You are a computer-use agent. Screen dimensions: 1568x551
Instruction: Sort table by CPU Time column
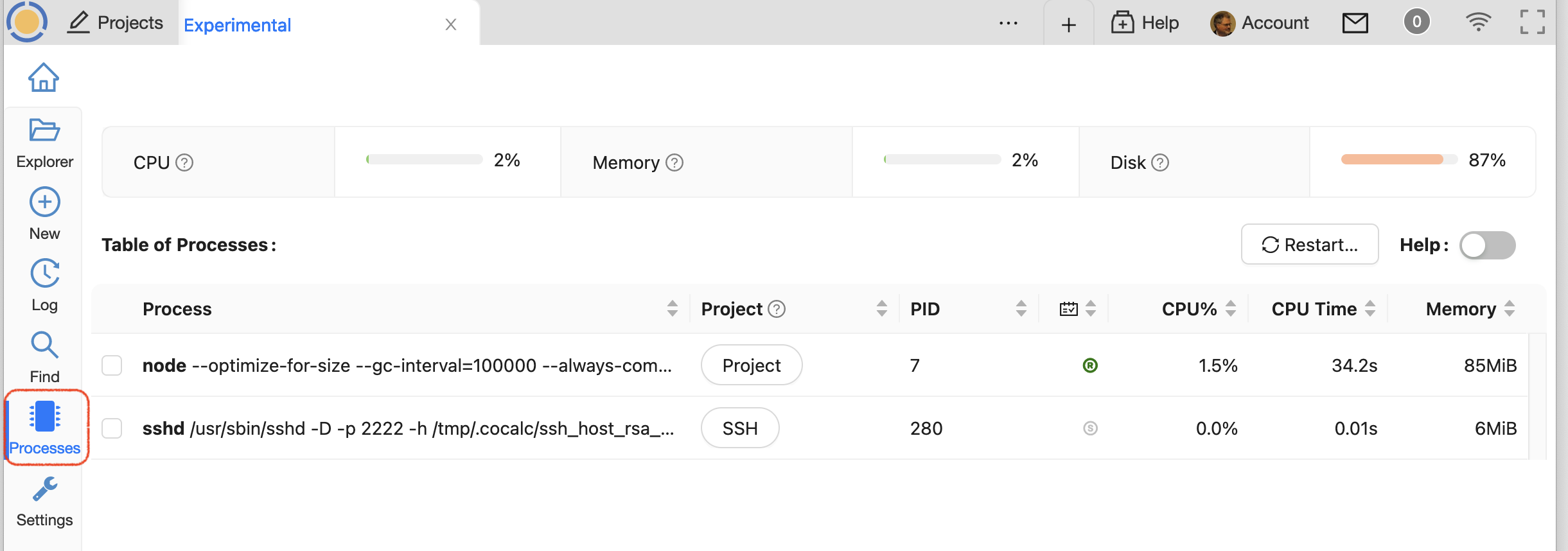(1370, 309)
